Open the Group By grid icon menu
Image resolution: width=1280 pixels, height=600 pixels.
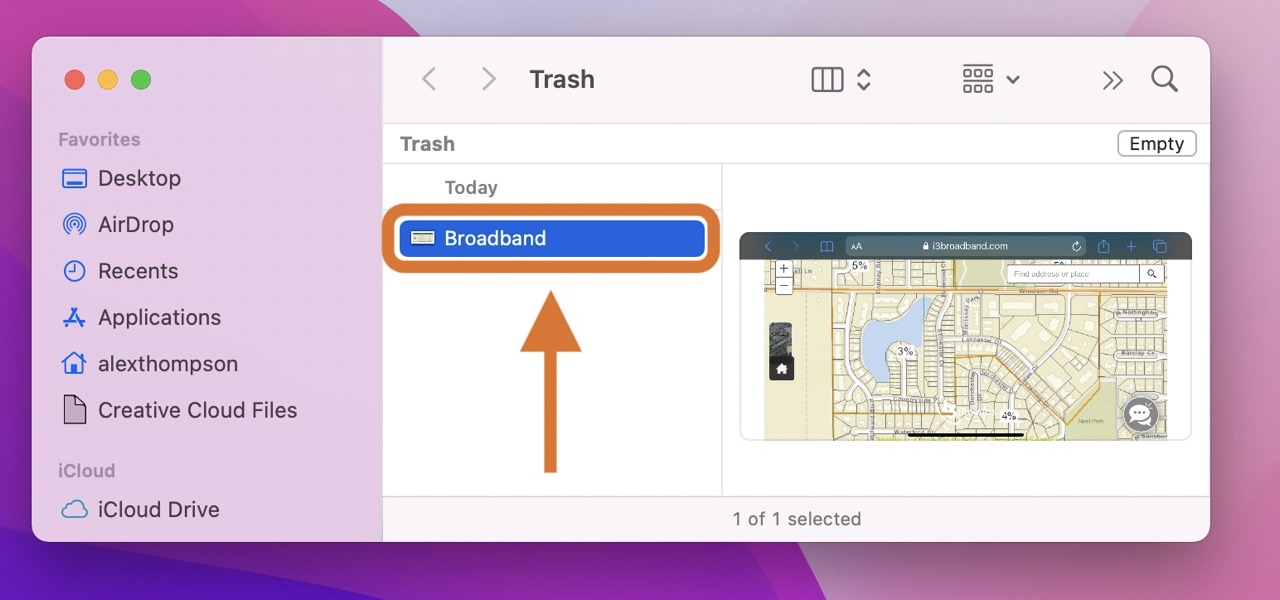978,79
